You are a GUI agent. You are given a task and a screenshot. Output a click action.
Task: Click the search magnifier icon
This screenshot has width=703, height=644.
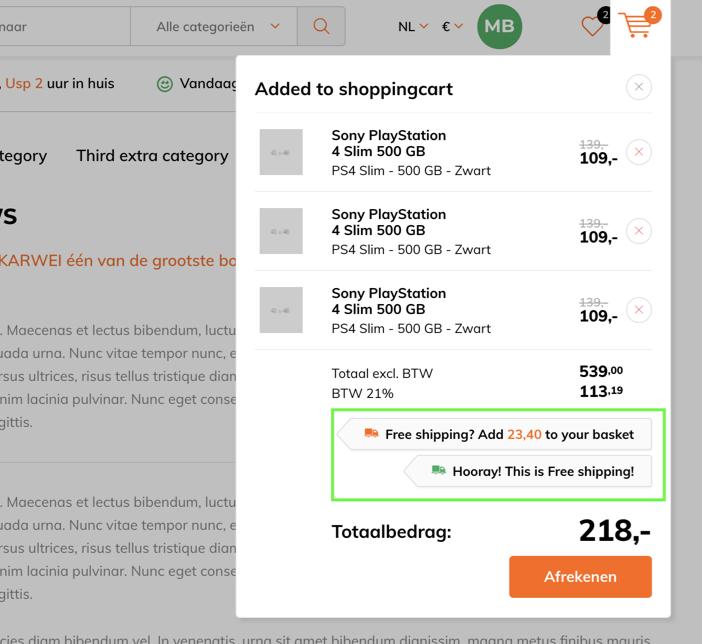pyautogui.click(x=321, y=26)
